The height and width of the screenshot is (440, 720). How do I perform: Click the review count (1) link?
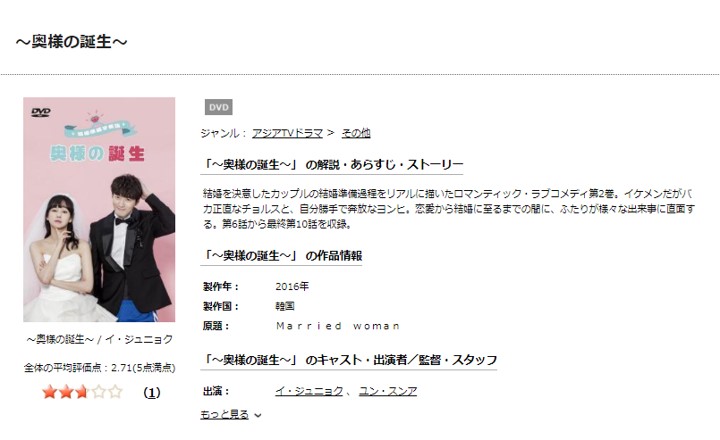(x=152, y=392)
